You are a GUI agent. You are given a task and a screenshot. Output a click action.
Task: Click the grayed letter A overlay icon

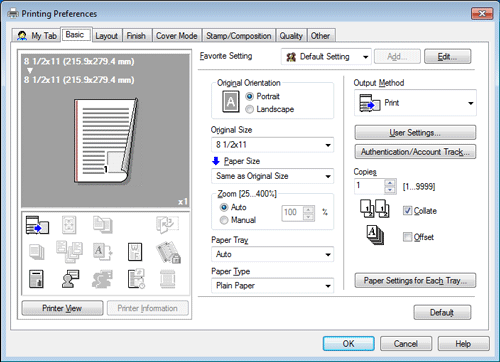tap(103, 252)
